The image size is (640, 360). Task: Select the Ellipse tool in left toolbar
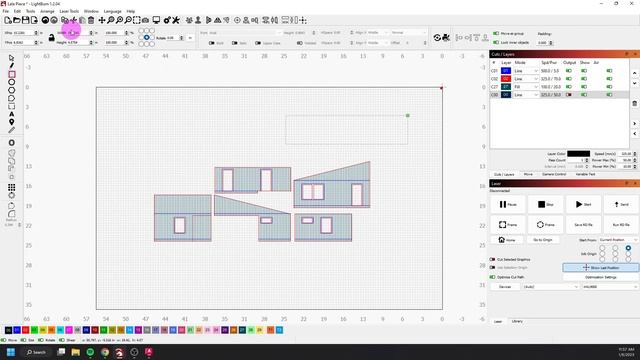[x=11, y=82]
